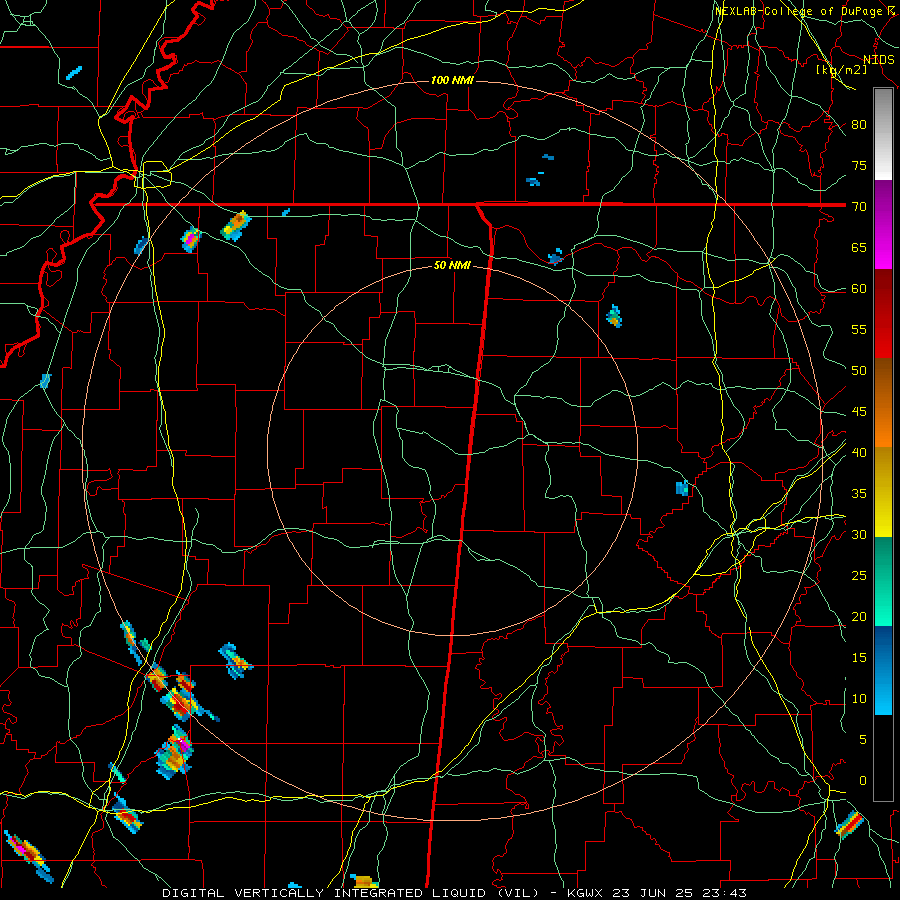This screenshot has height=900, width=900.
Task: Click the 35 value on the scale
Action: click(859, 494)
